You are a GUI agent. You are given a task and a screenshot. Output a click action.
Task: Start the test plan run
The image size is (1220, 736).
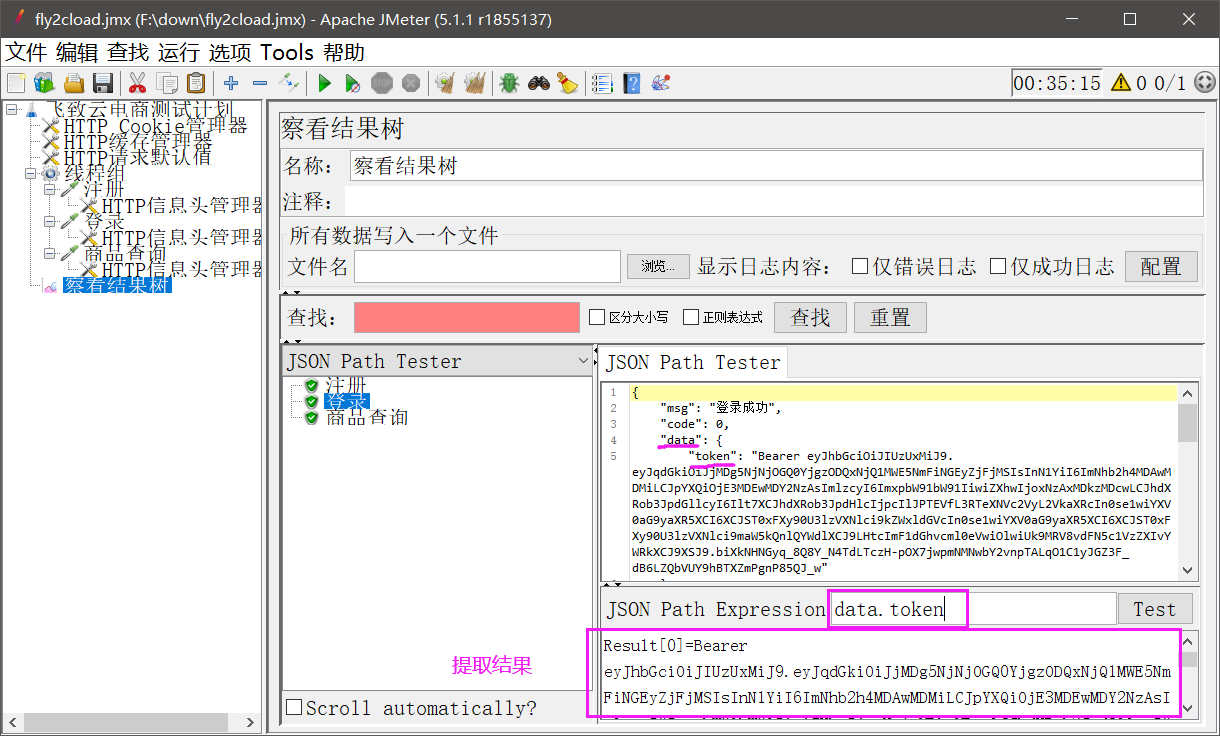tap(324, 83)
